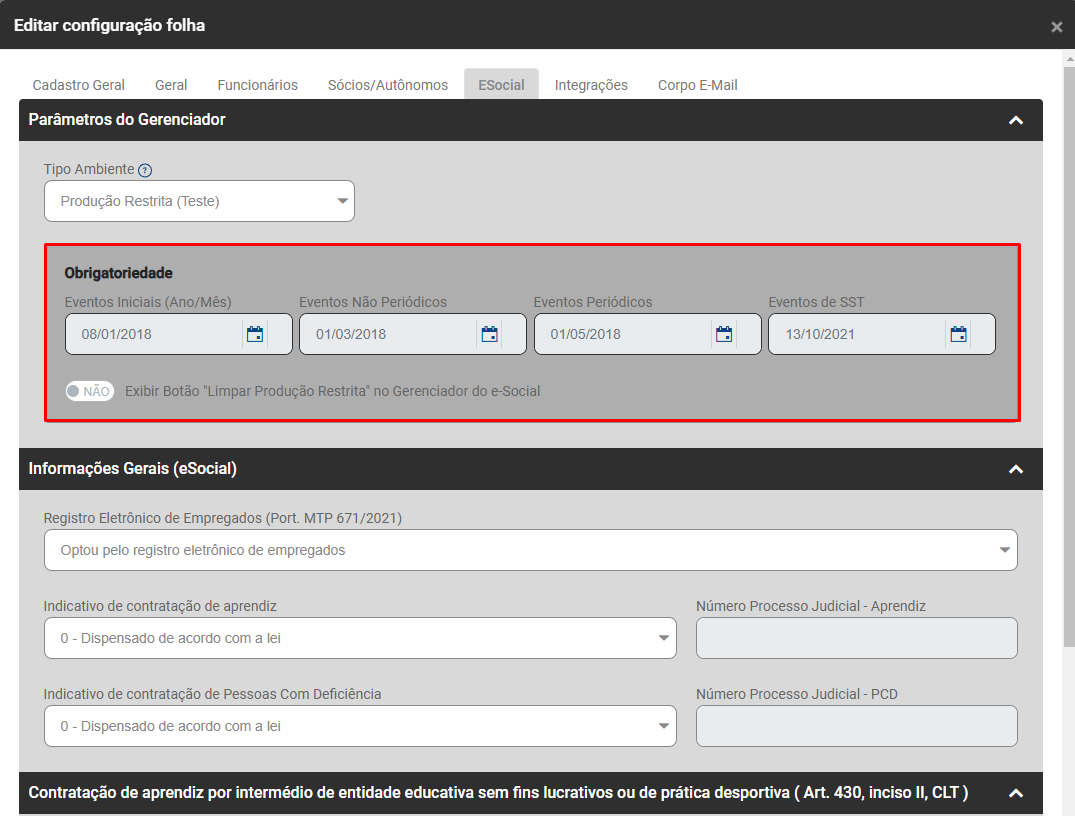Screen dimensions: 1075x816
Task: Click the Tipo Ambiente help icon
Action: 145,170
